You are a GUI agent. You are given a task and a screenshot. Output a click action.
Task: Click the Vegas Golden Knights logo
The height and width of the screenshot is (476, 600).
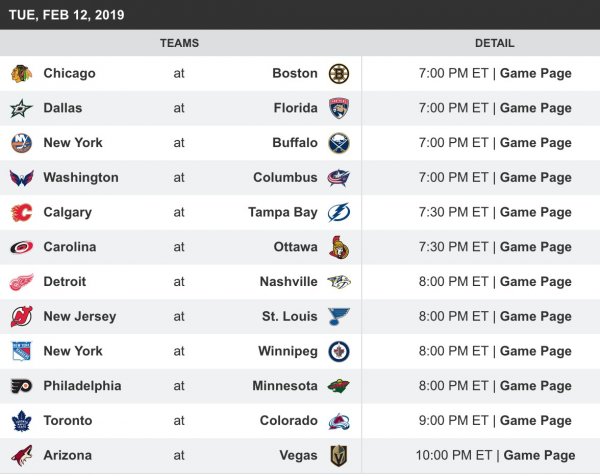point(339,456)
